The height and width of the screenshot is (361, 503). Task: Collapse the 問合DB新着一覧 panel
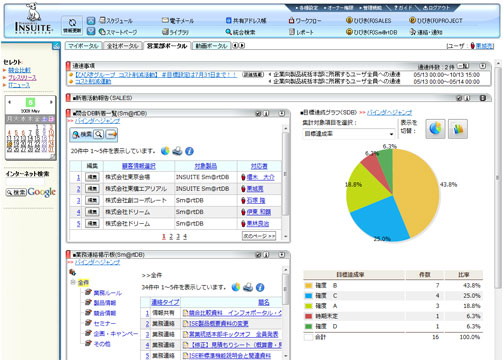[282, 113]
